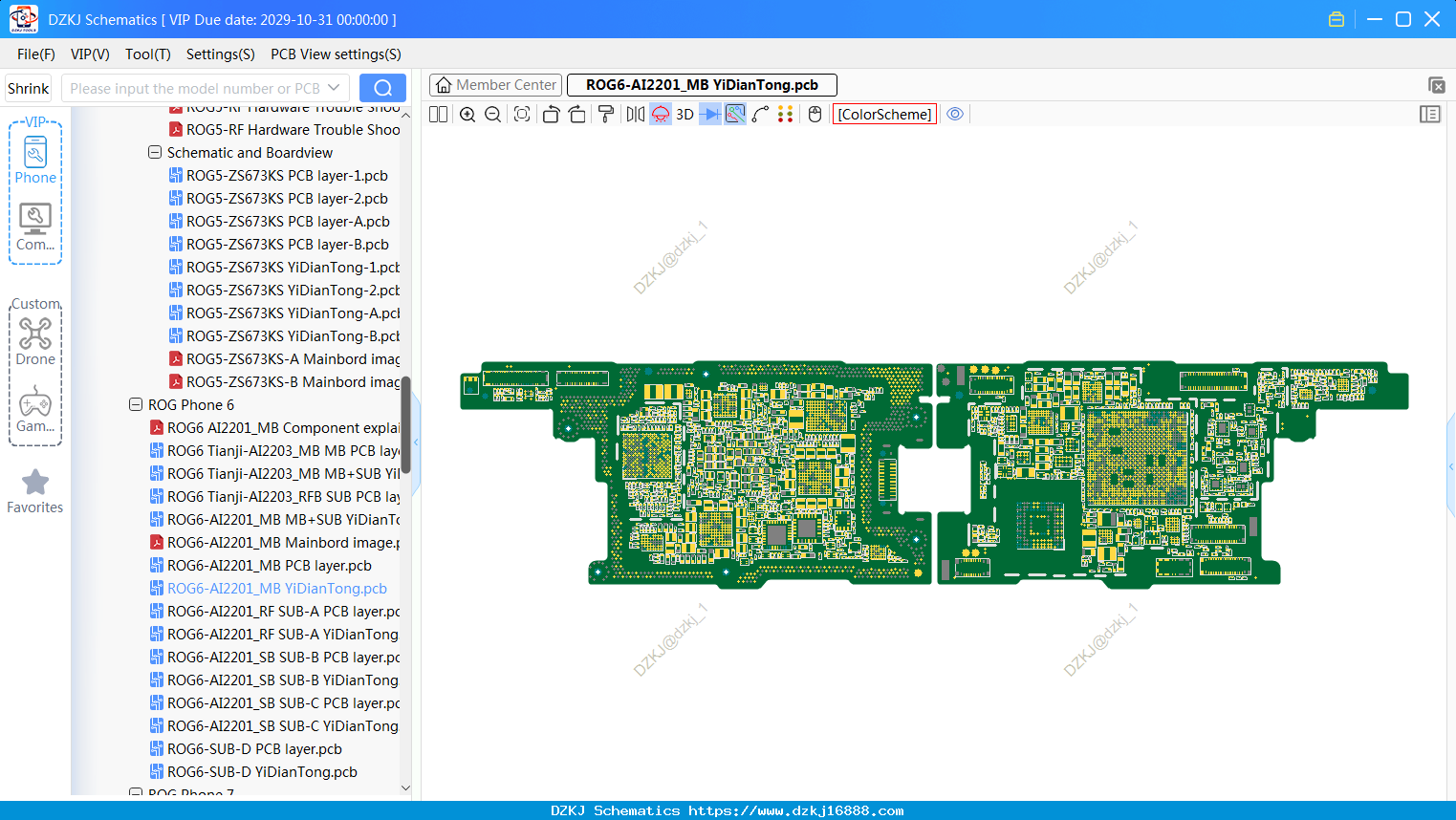This screenshot has width=1456, height=820.
Task: Rotate the board counterclockwise
Action: (551, 114)
